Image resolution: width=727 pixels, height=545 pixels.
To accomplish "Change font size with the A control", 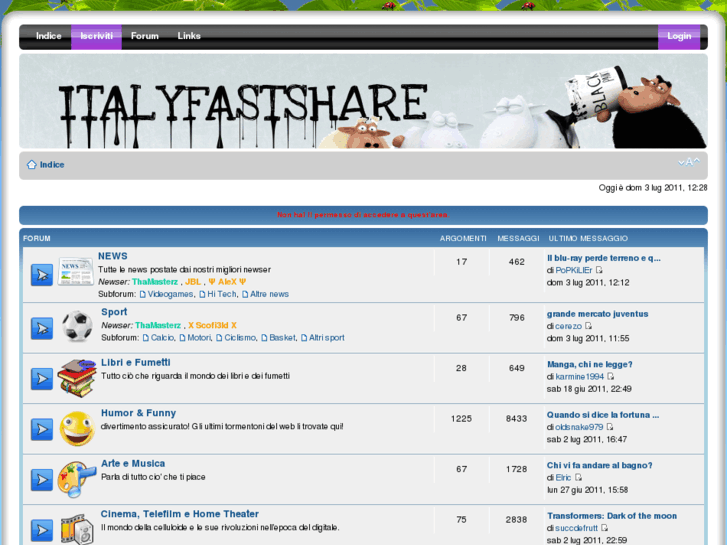I will 689,162.
